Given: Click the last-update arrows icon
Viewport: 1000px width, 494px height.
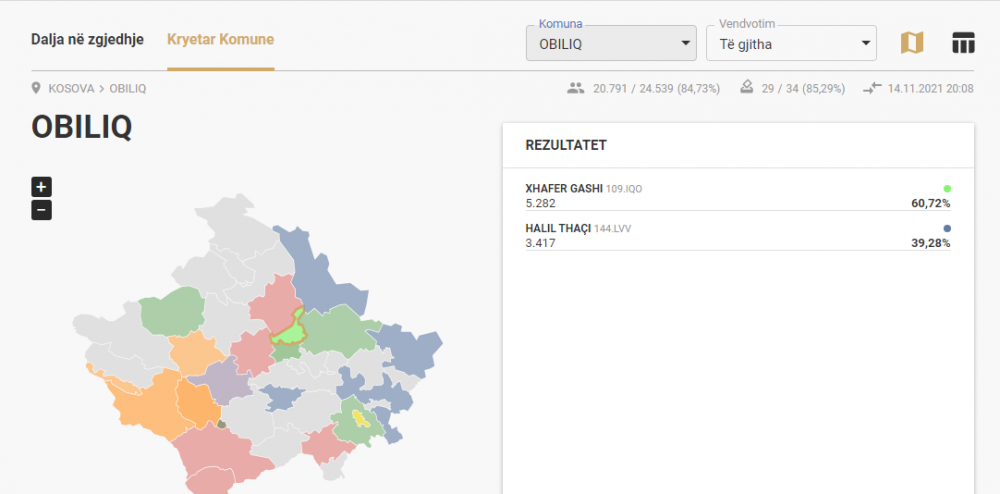Looking at the screenshot, I should (x=871, y=89).
